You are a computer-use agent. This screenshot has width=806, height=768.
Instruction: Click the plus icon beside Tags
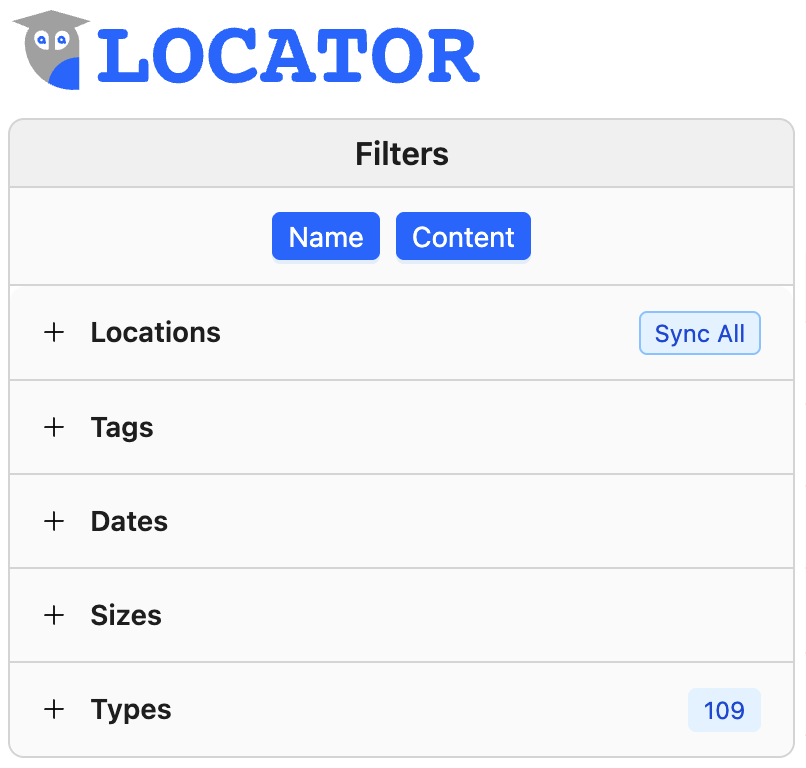(54, 427)
